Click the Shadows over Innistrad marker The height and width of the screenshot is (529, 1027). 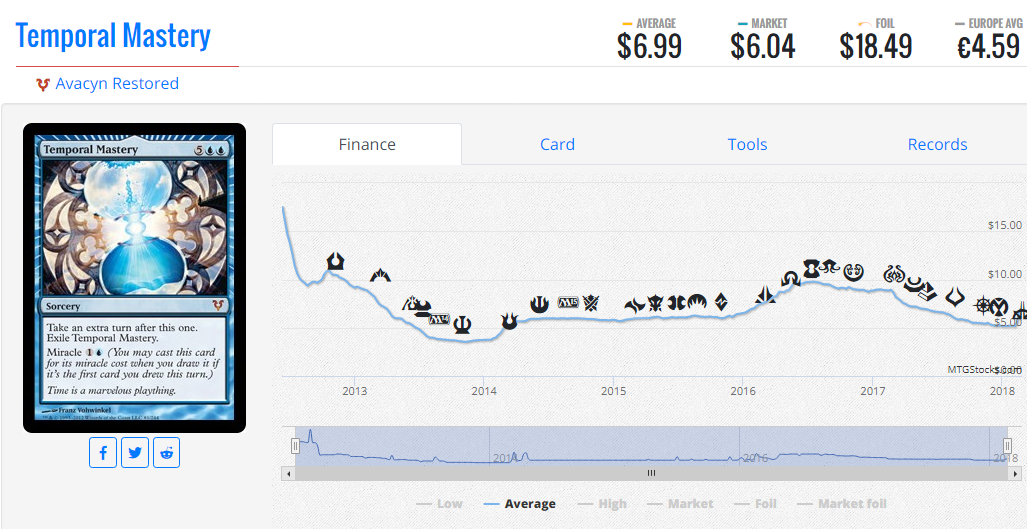pos(791,279)
